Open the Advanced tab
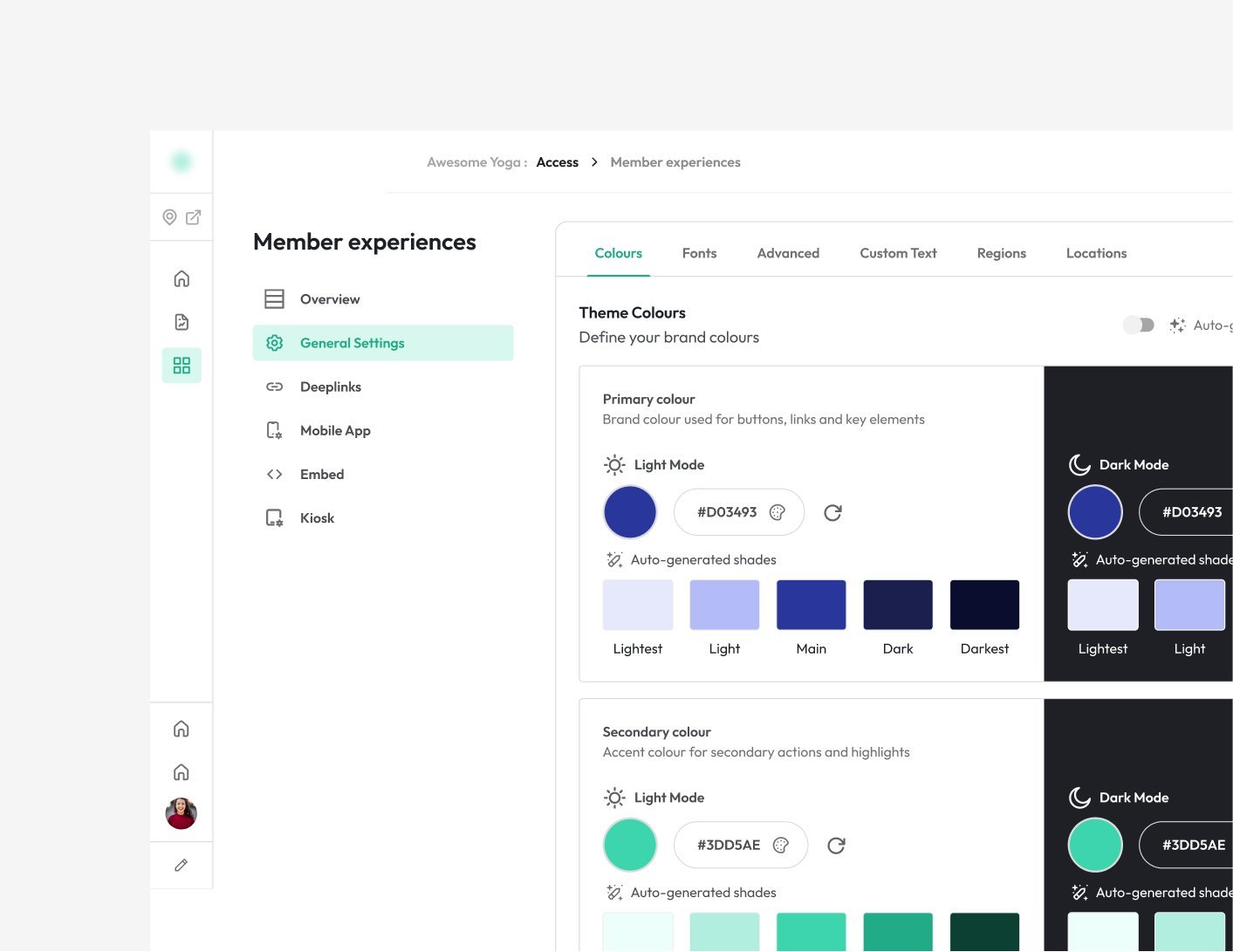This screenshot has height=952, width=1233. (x=788, y=253)
